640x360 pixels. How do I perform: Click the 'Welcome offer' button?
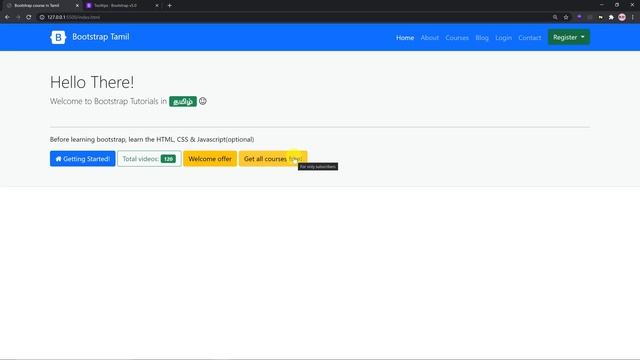click(x=210, y=159)
